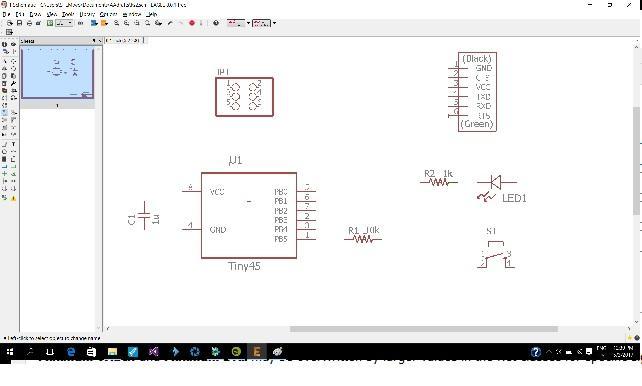Viewport: 642px width, 386px height.
Task: Select the Show (eye) tool in the palette
Action: [x=14, y=44]
